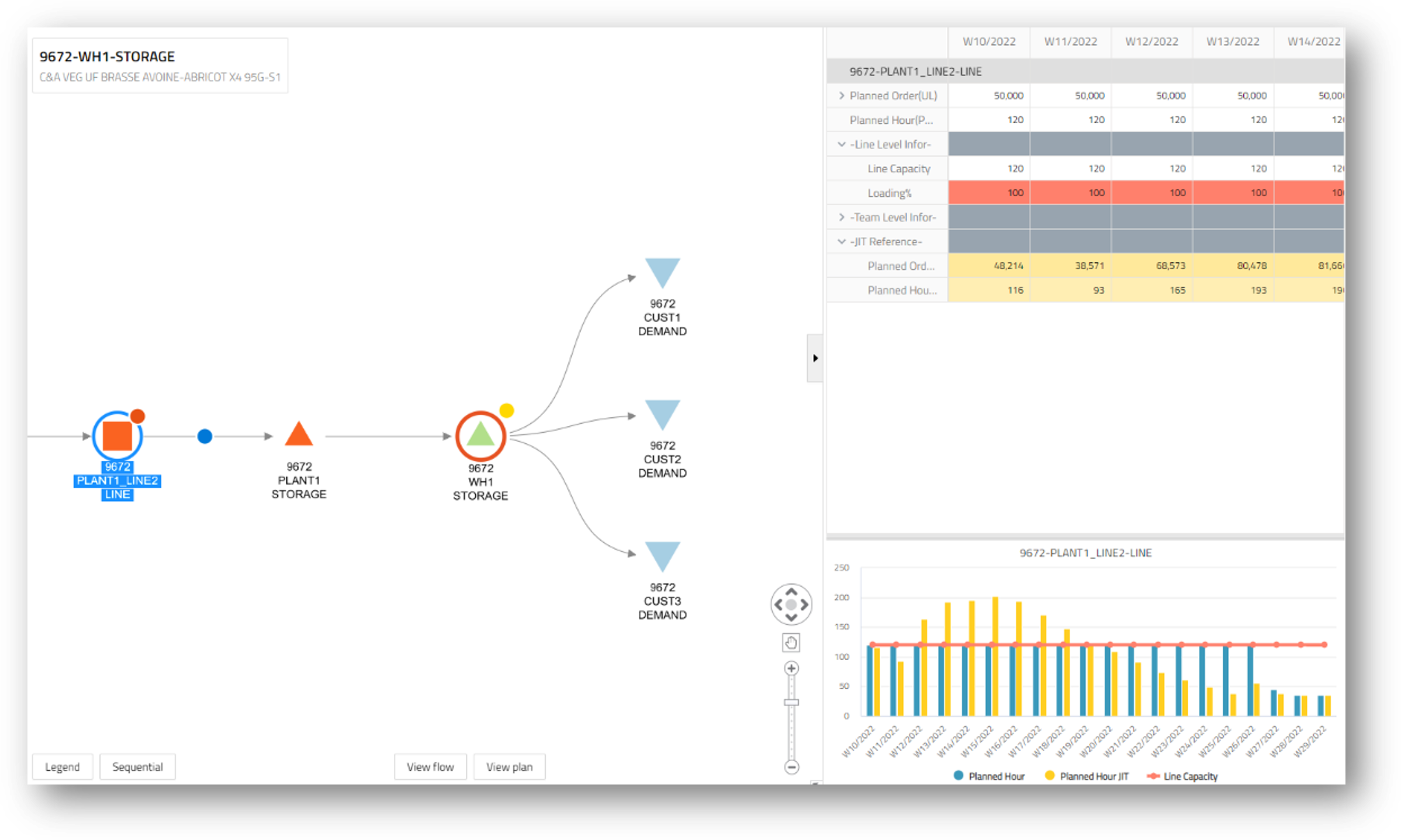Click the zoom slider handle
This screenshot has height=840, width=1401.
pos(790,702)
